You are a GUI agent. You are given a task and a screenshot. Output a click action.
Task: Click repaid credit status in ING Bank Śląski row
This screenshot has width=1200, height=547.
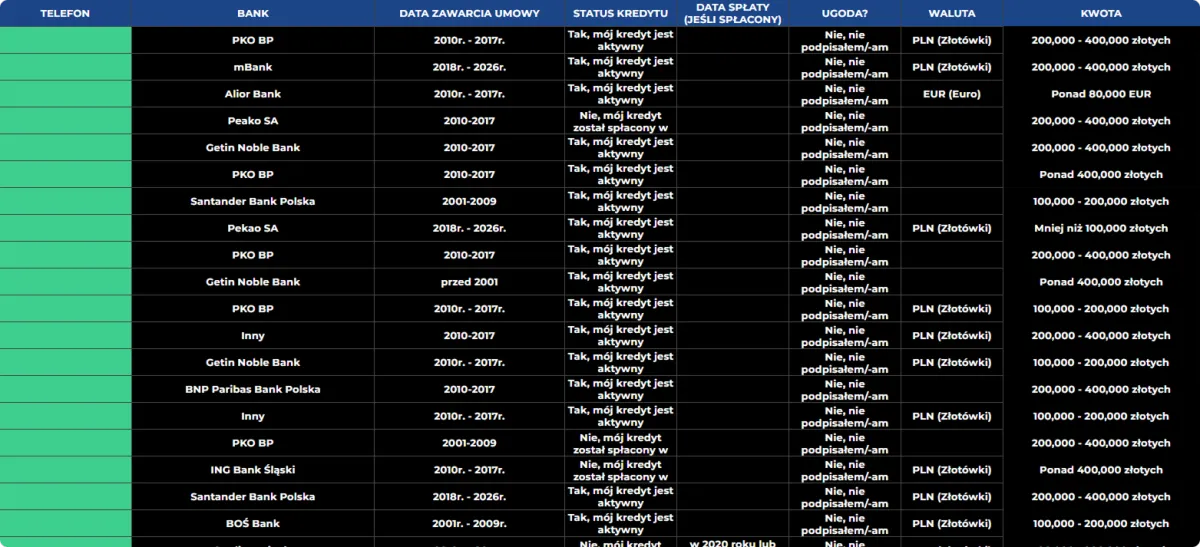620,470
